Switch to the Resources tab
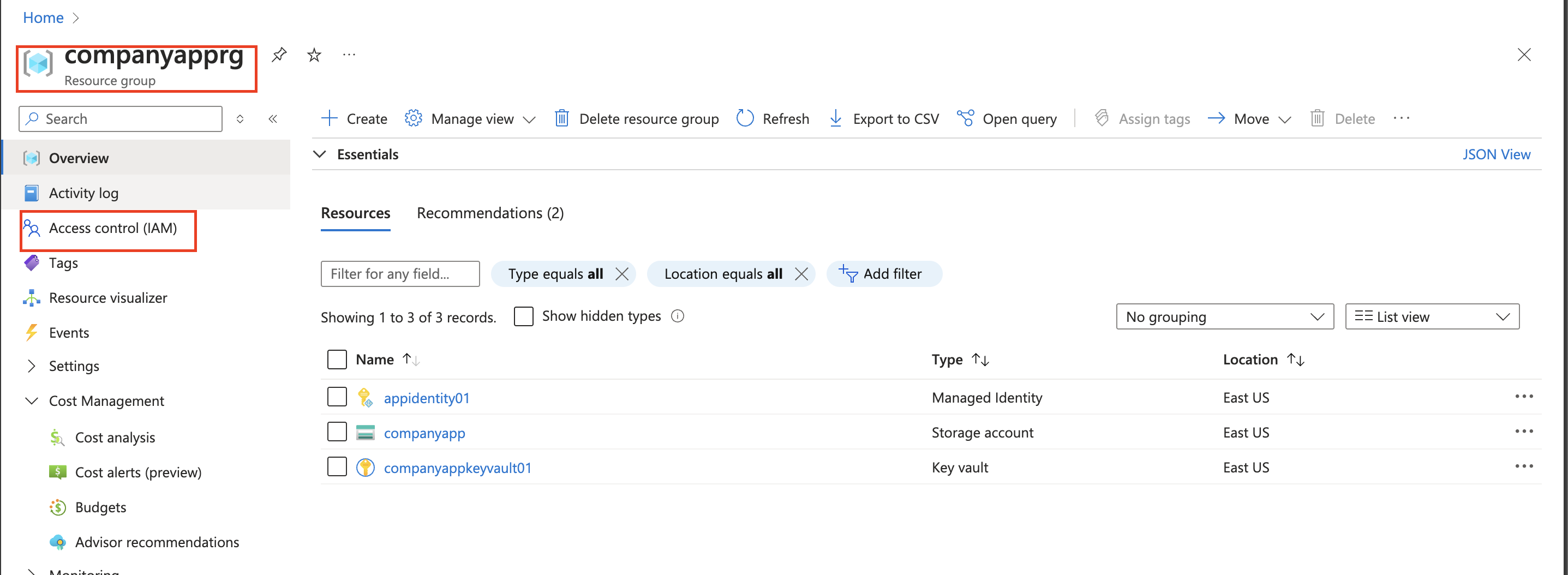Screen dimensions: 1568x575 tap(356, 213)
